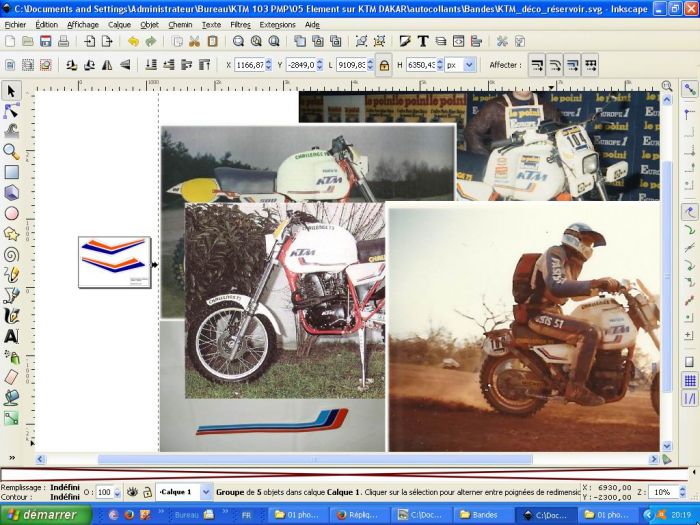Toggle the width/height ratio lock
This screenshot has height=525, width=700.
click(x=383, y=64)
